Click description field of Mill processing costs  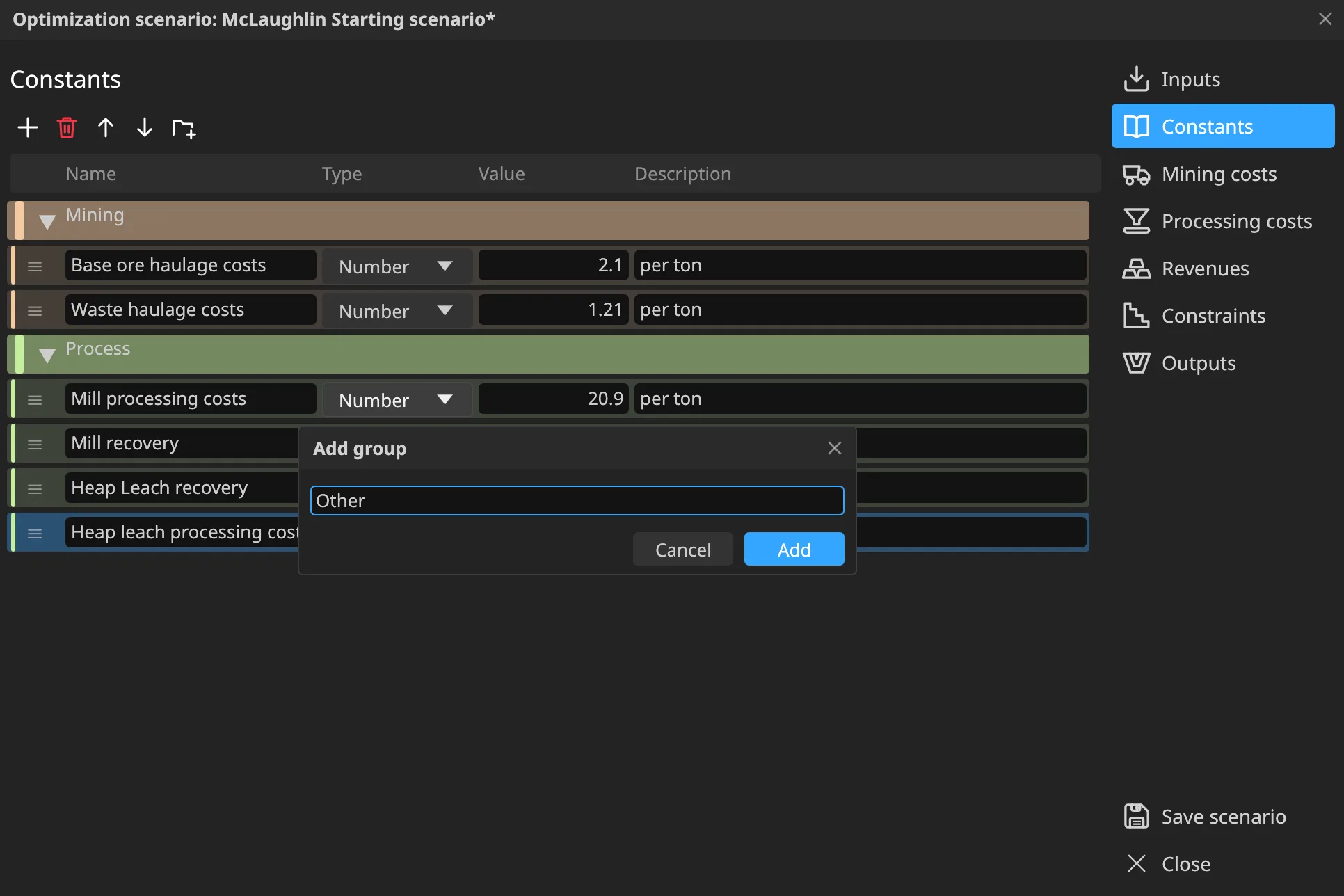point(860,399)
